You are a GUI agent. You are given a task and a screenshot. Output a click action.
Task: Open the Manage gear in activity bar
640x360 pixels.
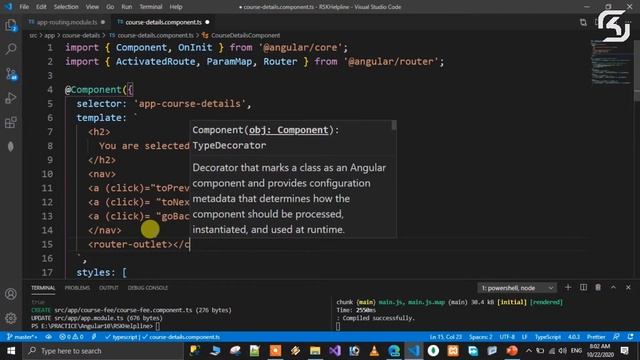11,318
